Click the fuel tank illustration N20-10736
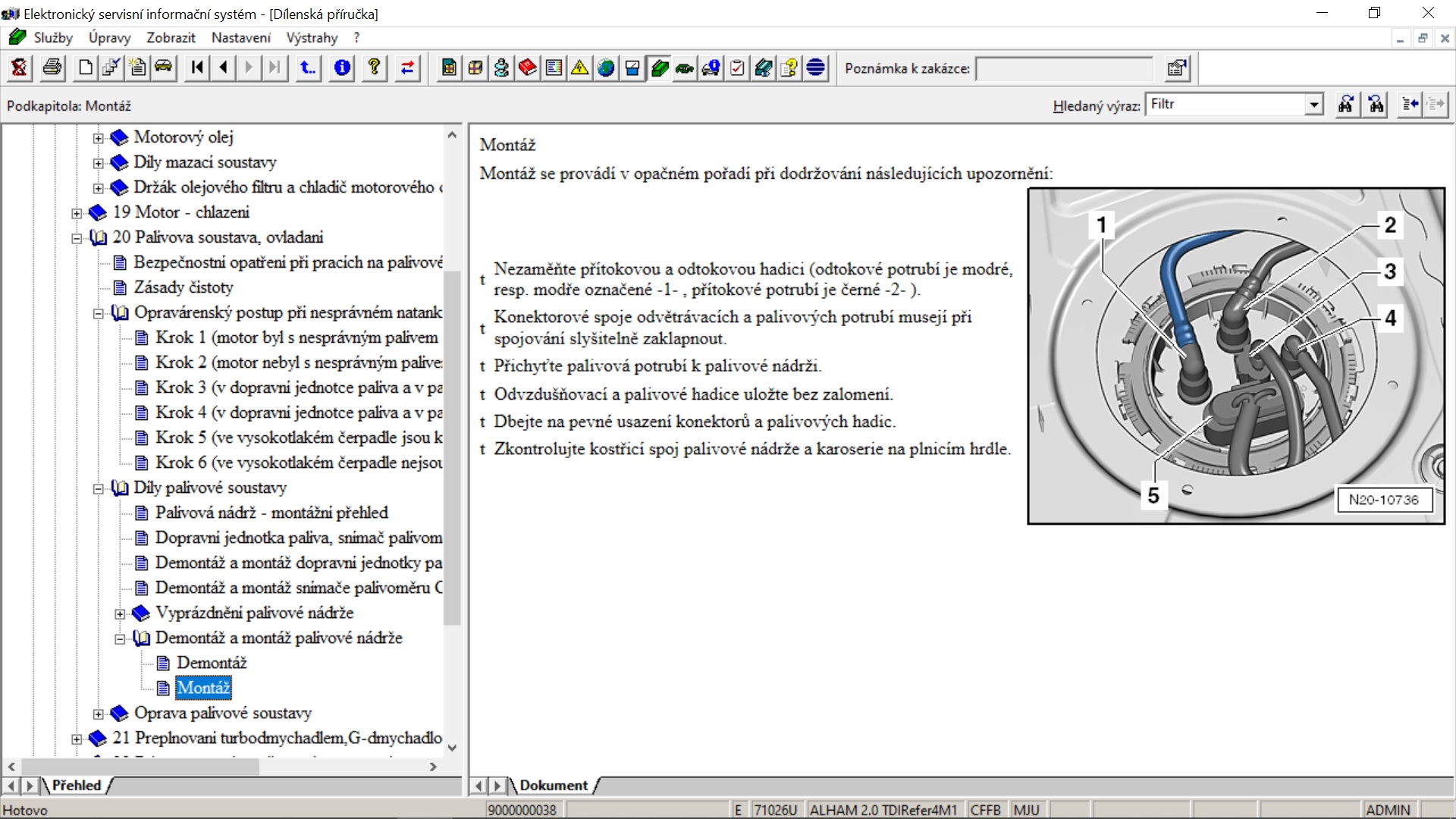 tap(1236, 356)
